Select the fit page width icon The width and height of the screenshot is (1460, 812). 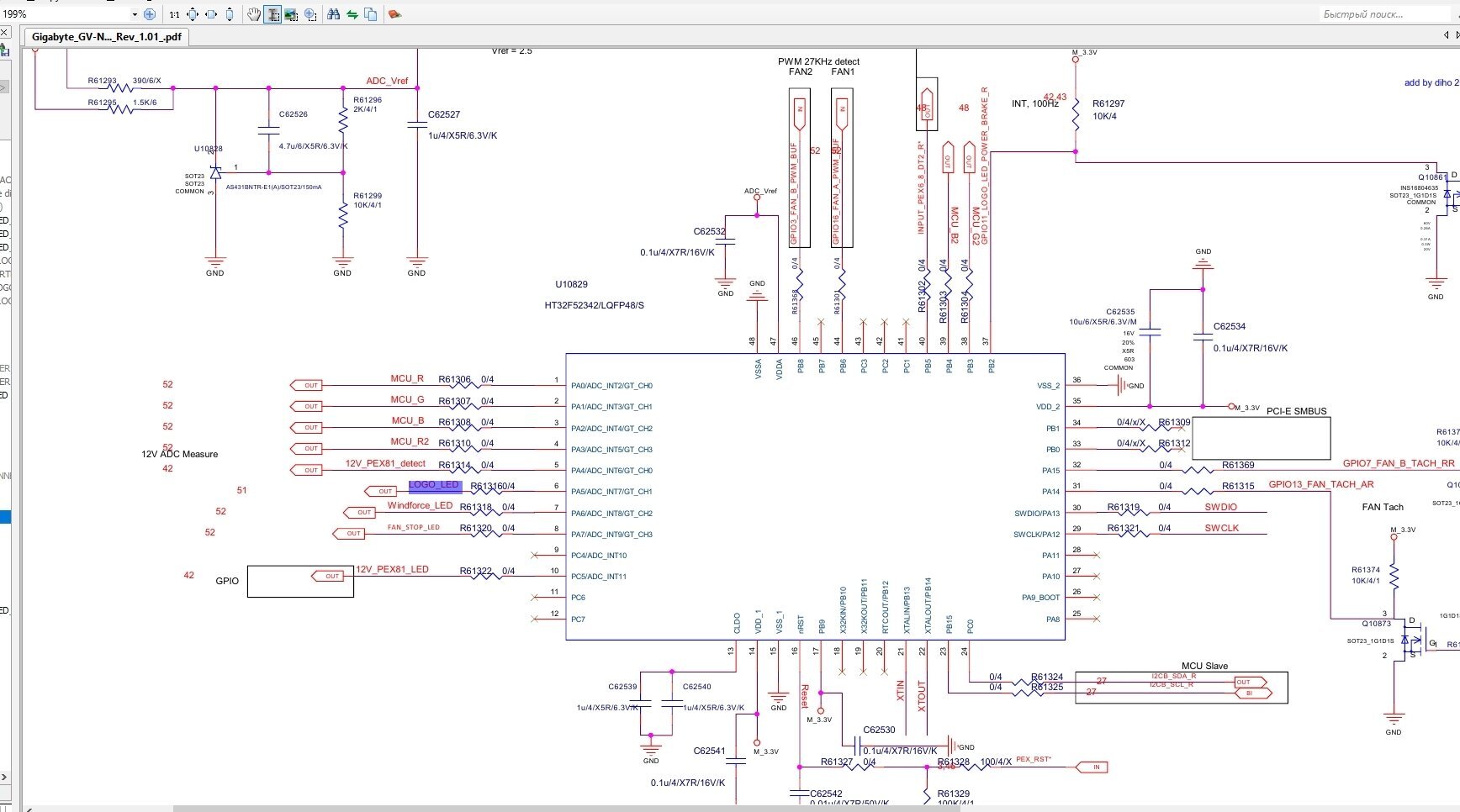211,14
